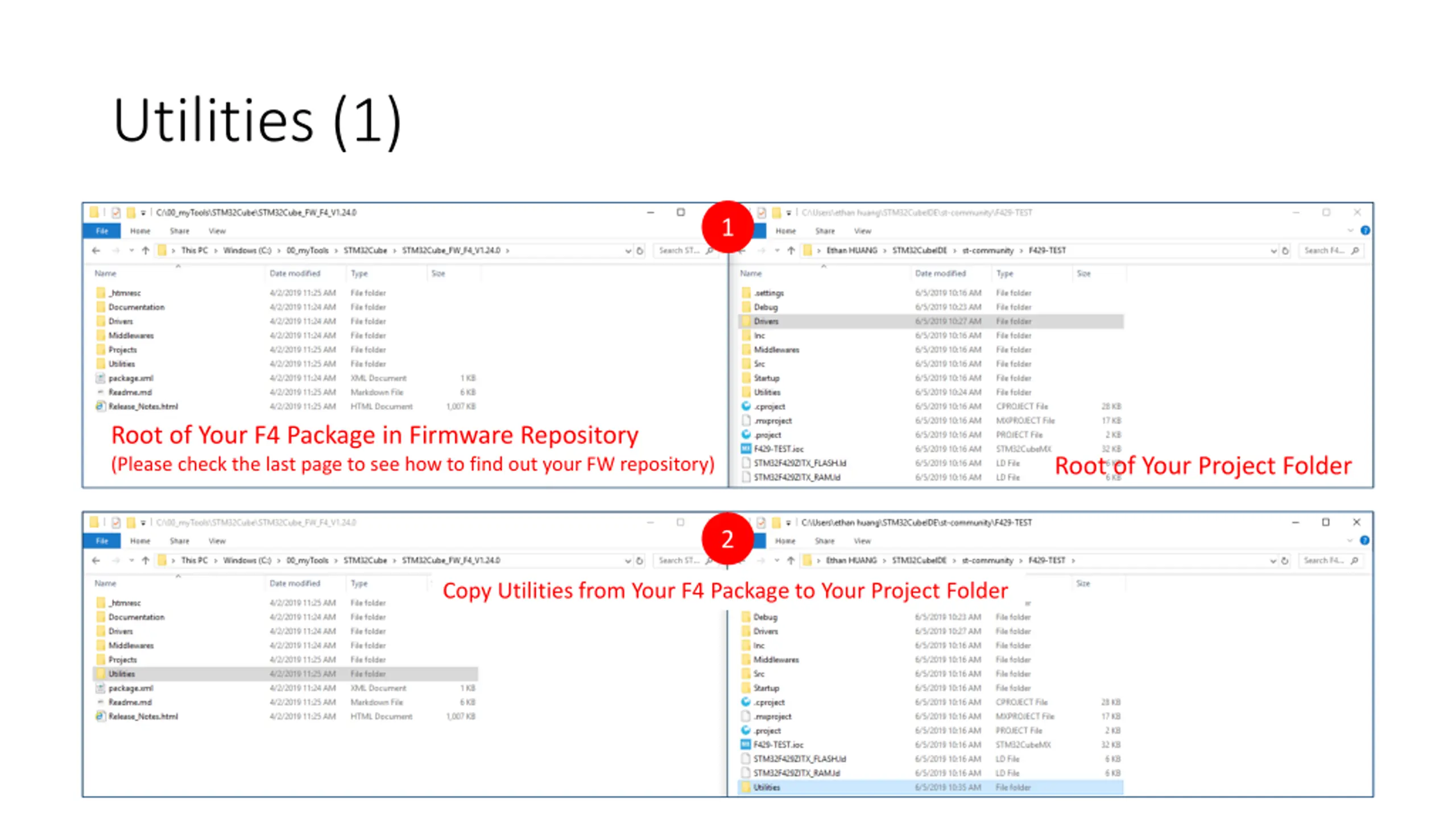The width and height of the screenshot is (1456, 819).
Task: Click help icon in upper project window
Action: [1365, 230]
